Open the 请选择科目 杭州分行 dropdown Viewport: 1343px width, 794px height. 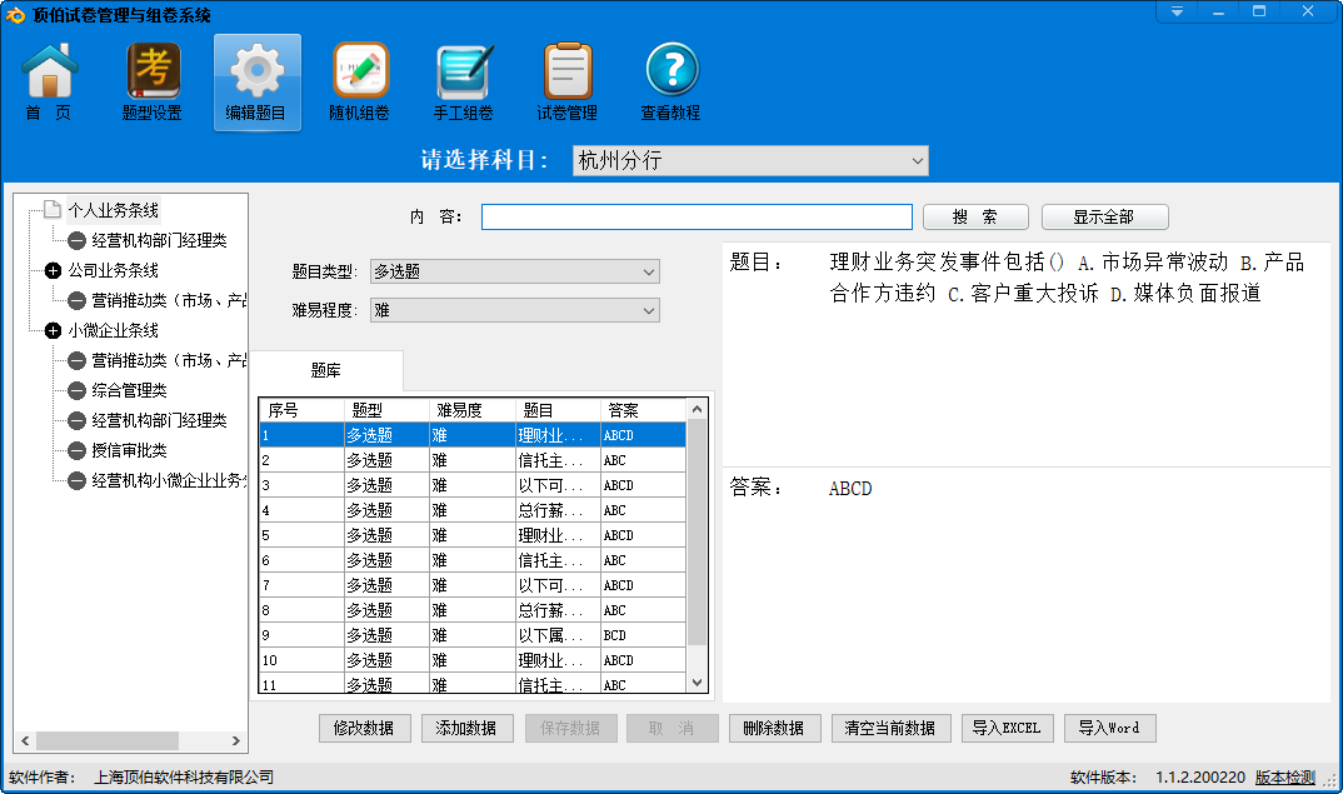751,161
